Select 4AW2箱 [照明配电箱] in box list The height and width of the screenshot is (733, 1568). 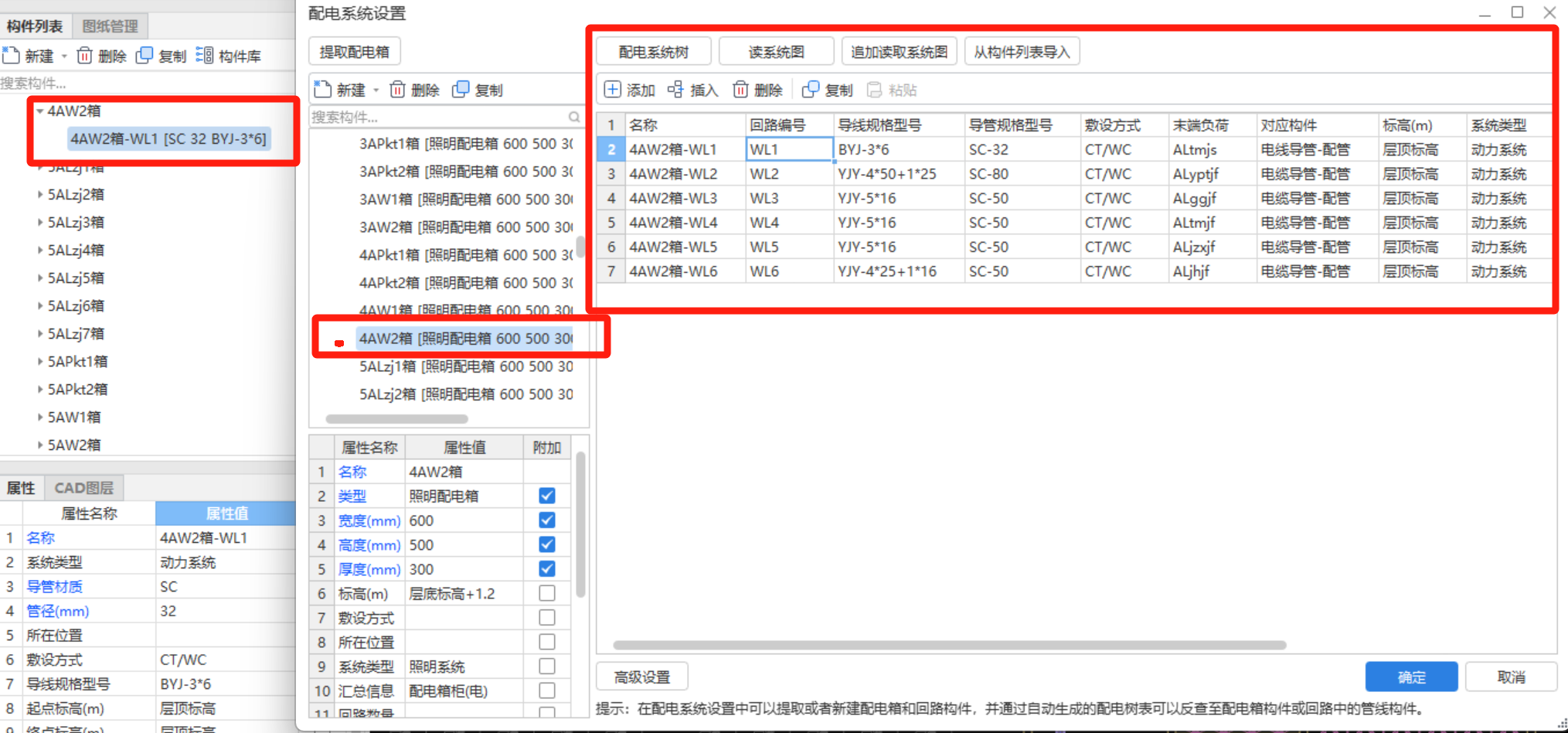465,339
